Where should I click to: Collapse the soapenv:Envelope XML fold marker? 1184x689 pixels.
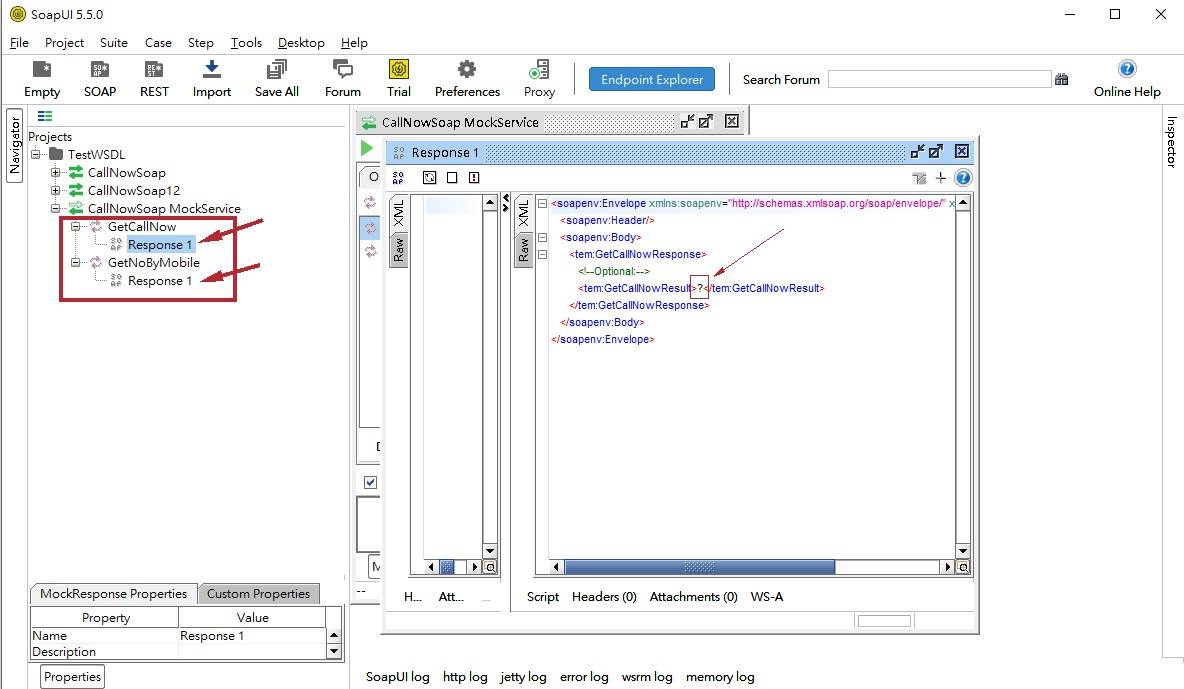542,203
